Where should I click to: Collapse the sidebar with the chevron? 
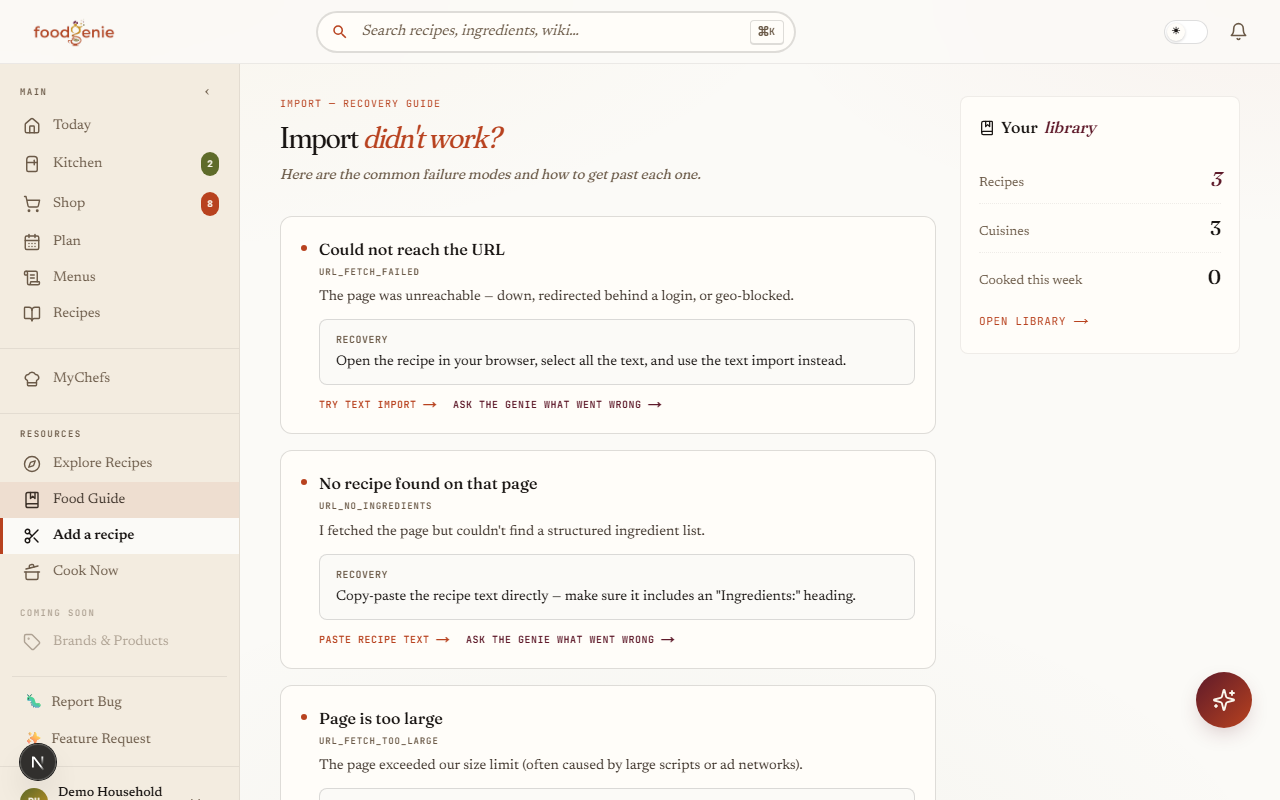pyautogui.click(x=207, y=92)
